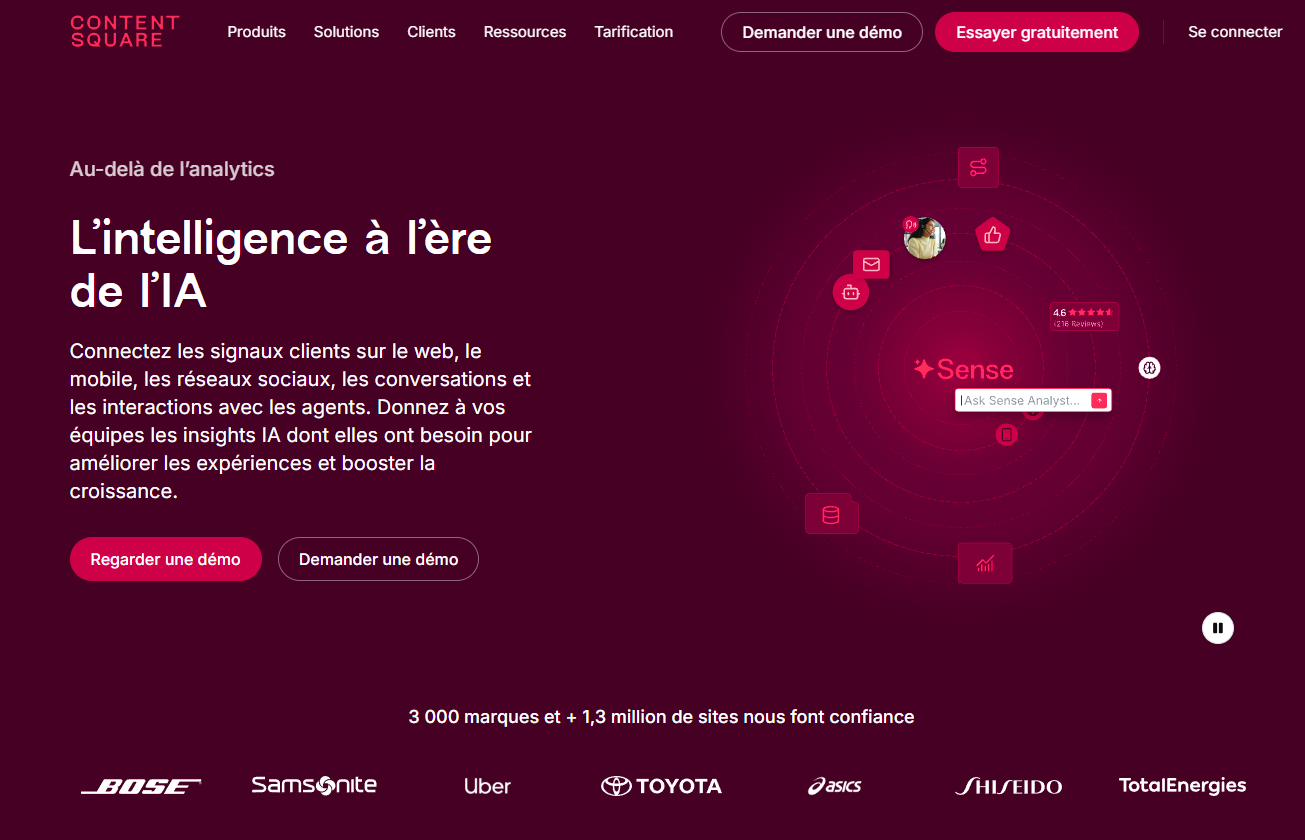Viewport: 1305px width, 840px height.
Task: Click text 3 000 marques et + 1,3 million
Action: tap(661, 716)
